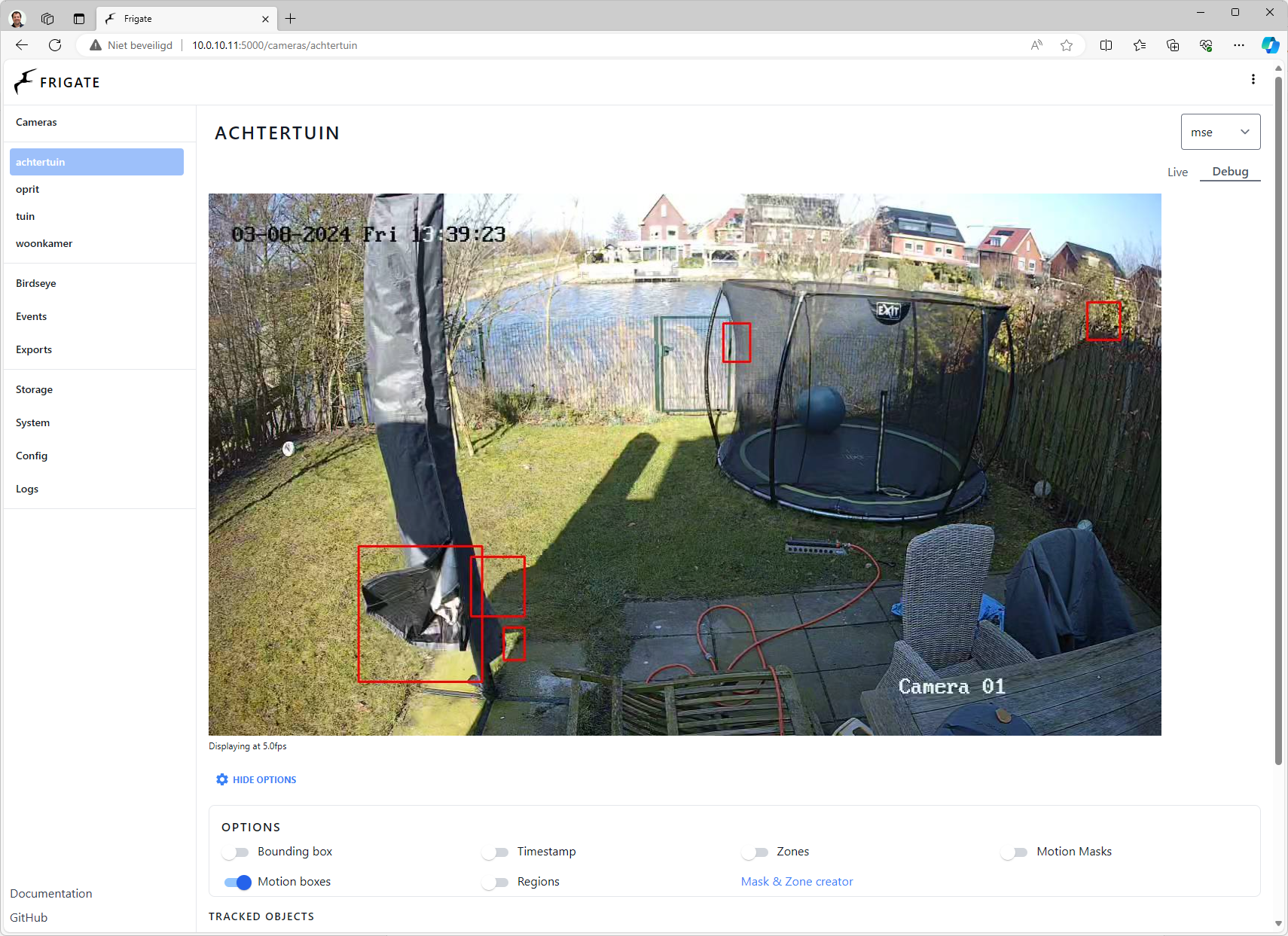This screenshot has height=936, width=1288.
Task: Click the browser refresh icon
Action: [x=55, y=45]
